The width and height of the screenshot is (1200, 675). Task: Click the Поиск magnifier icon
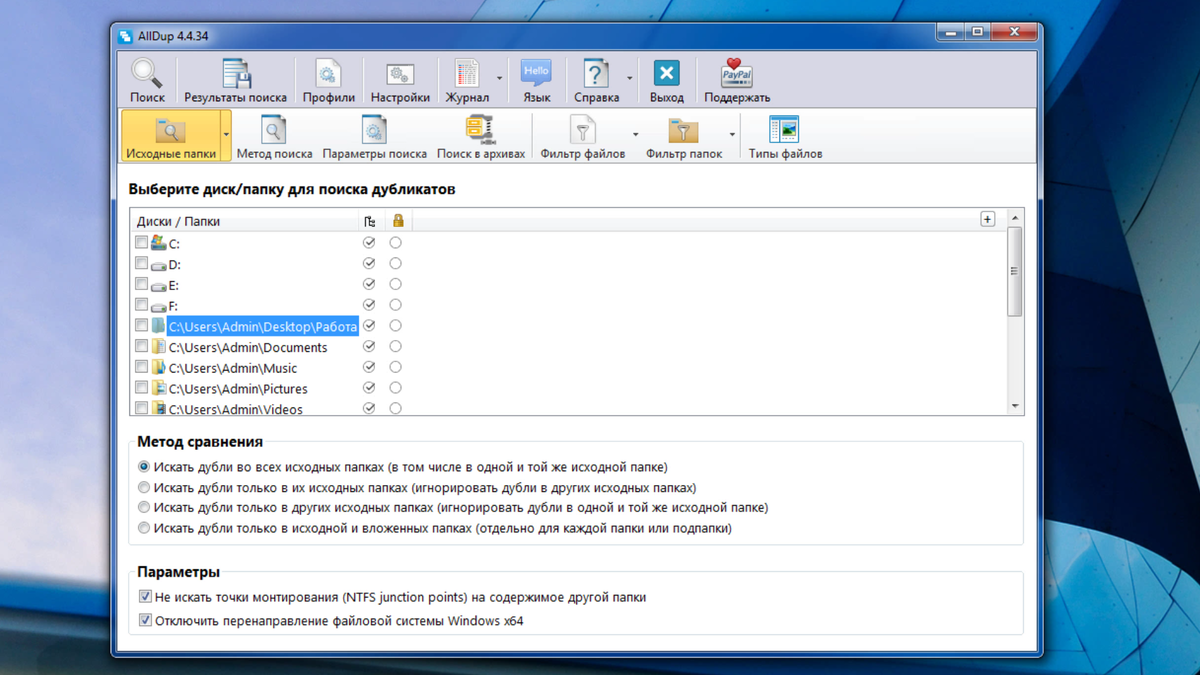pos(147,74)
